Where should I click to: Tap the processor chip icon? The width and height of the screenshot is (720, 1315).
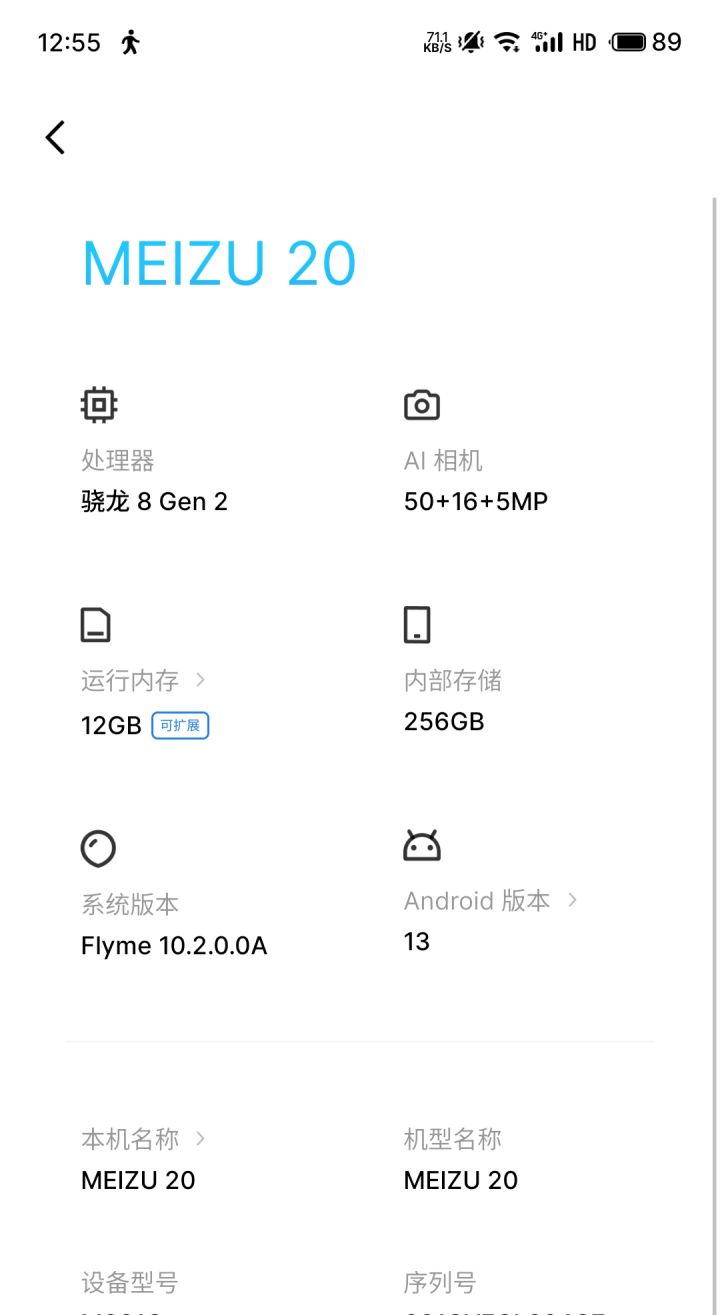(x=99, y=405)
